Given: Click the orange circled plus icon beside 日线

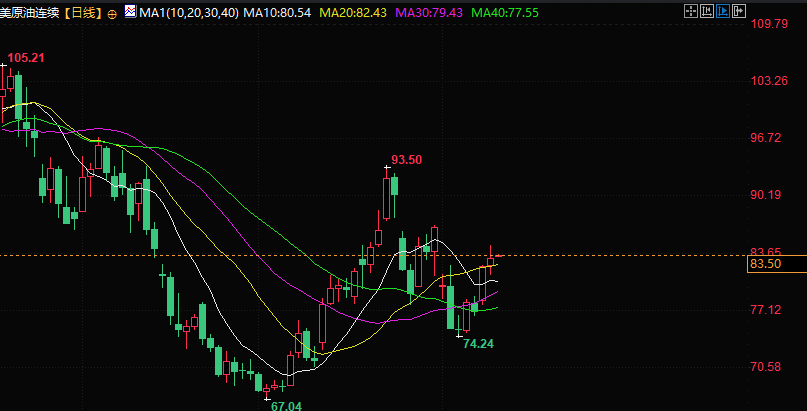Looking at the screenshot, I should tap(112, 14).
